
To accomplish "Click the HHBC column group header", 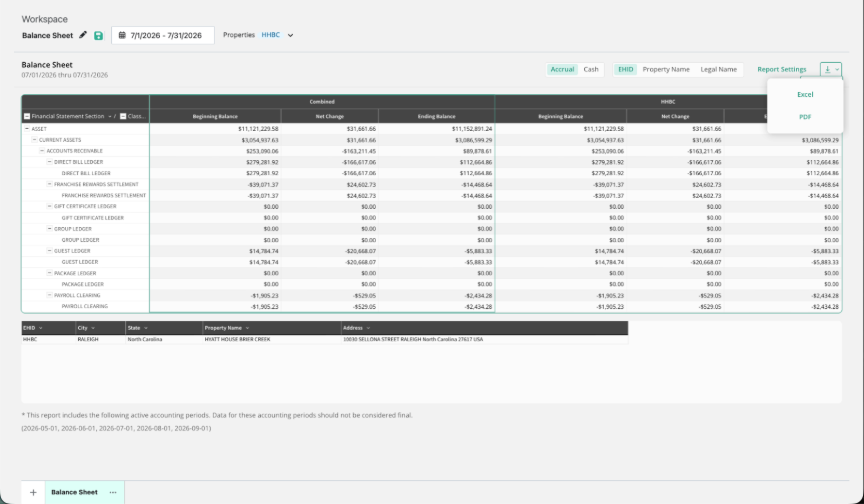I will 667,102.
